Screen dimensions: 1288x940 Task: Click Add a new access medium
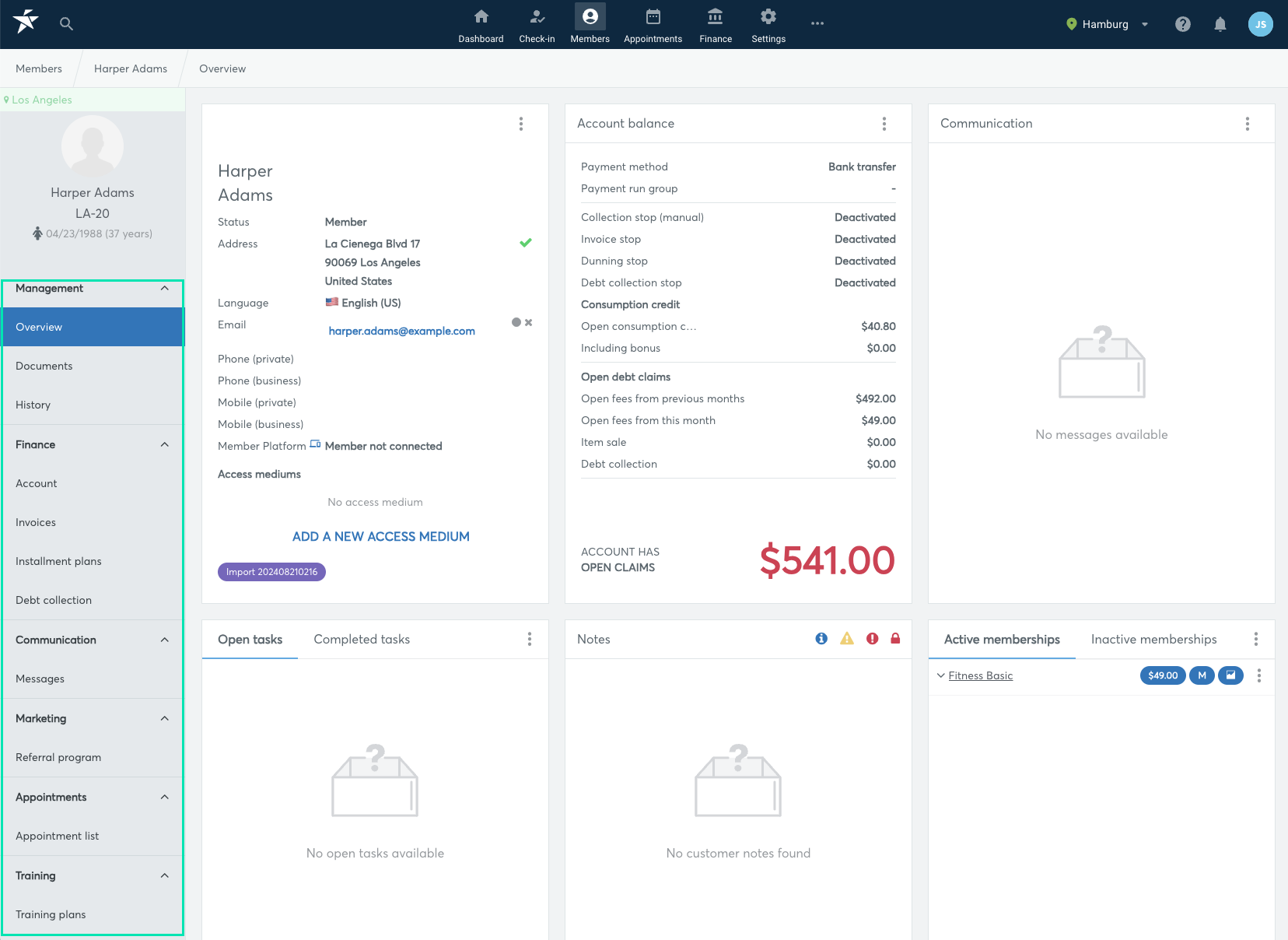click(381, 536)
